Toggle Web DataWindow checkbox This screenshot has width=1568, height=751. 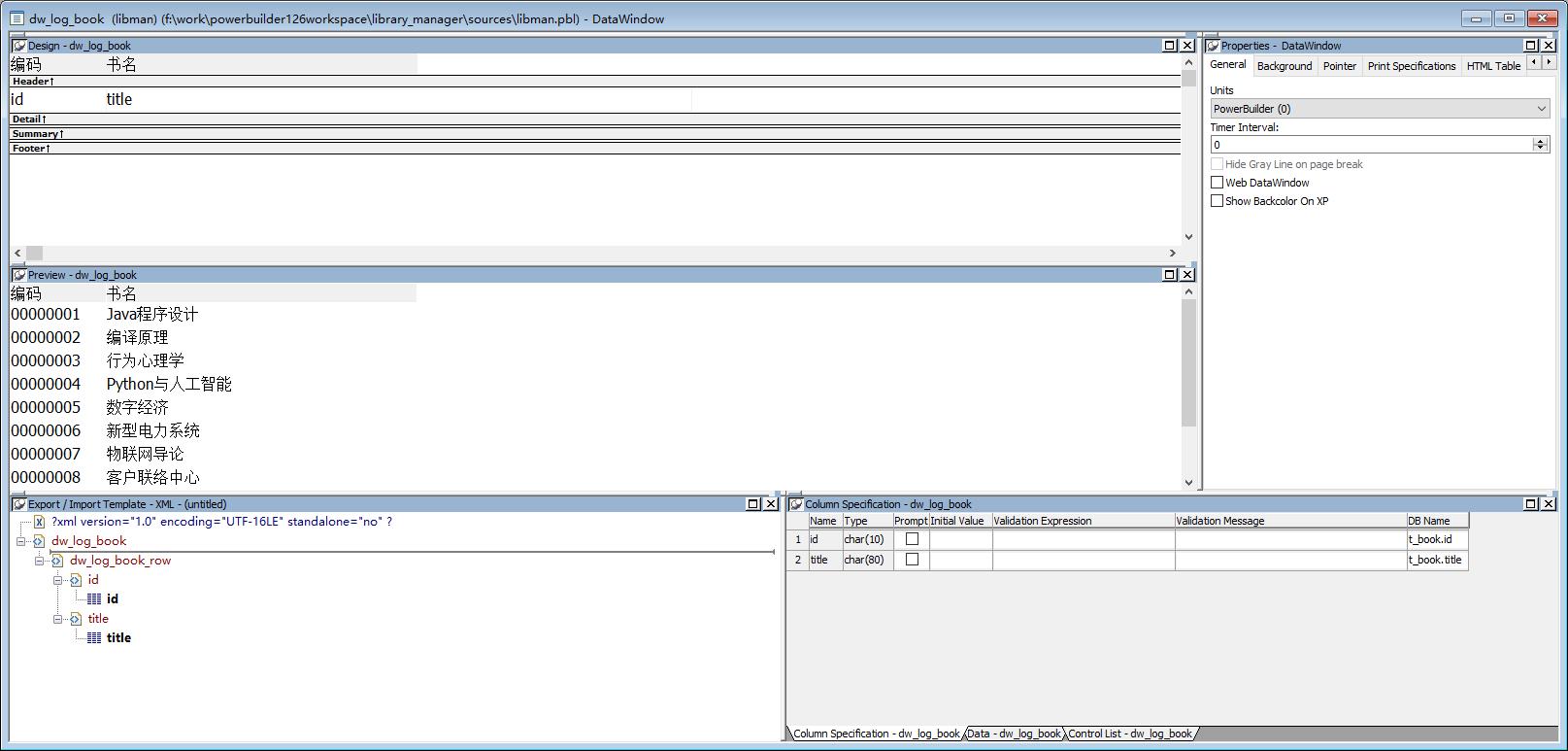pyautogui.click(x=1217, y=183)
